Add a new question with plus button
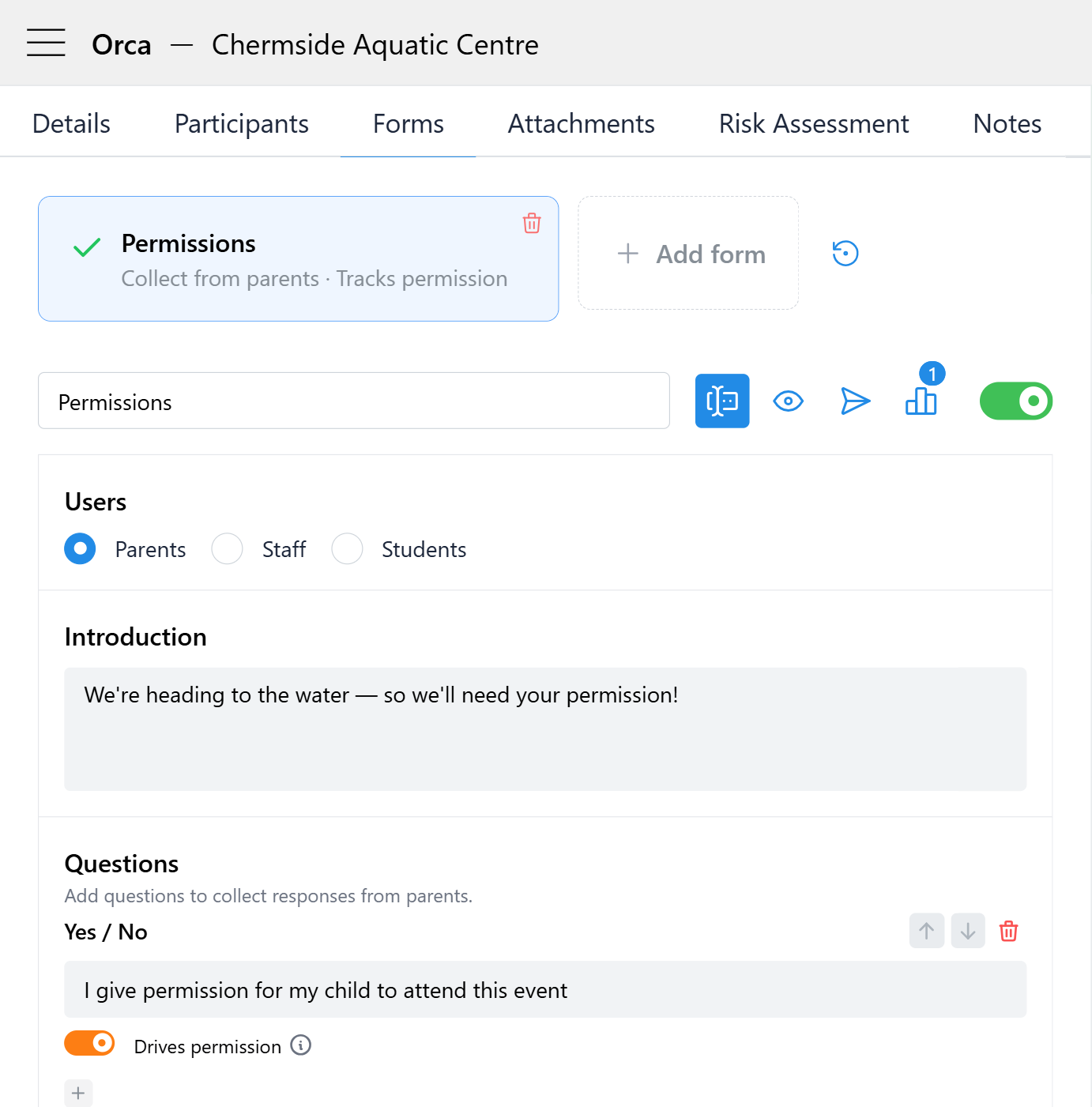The image size is (1092, 1107). [x=78, y=1093]
